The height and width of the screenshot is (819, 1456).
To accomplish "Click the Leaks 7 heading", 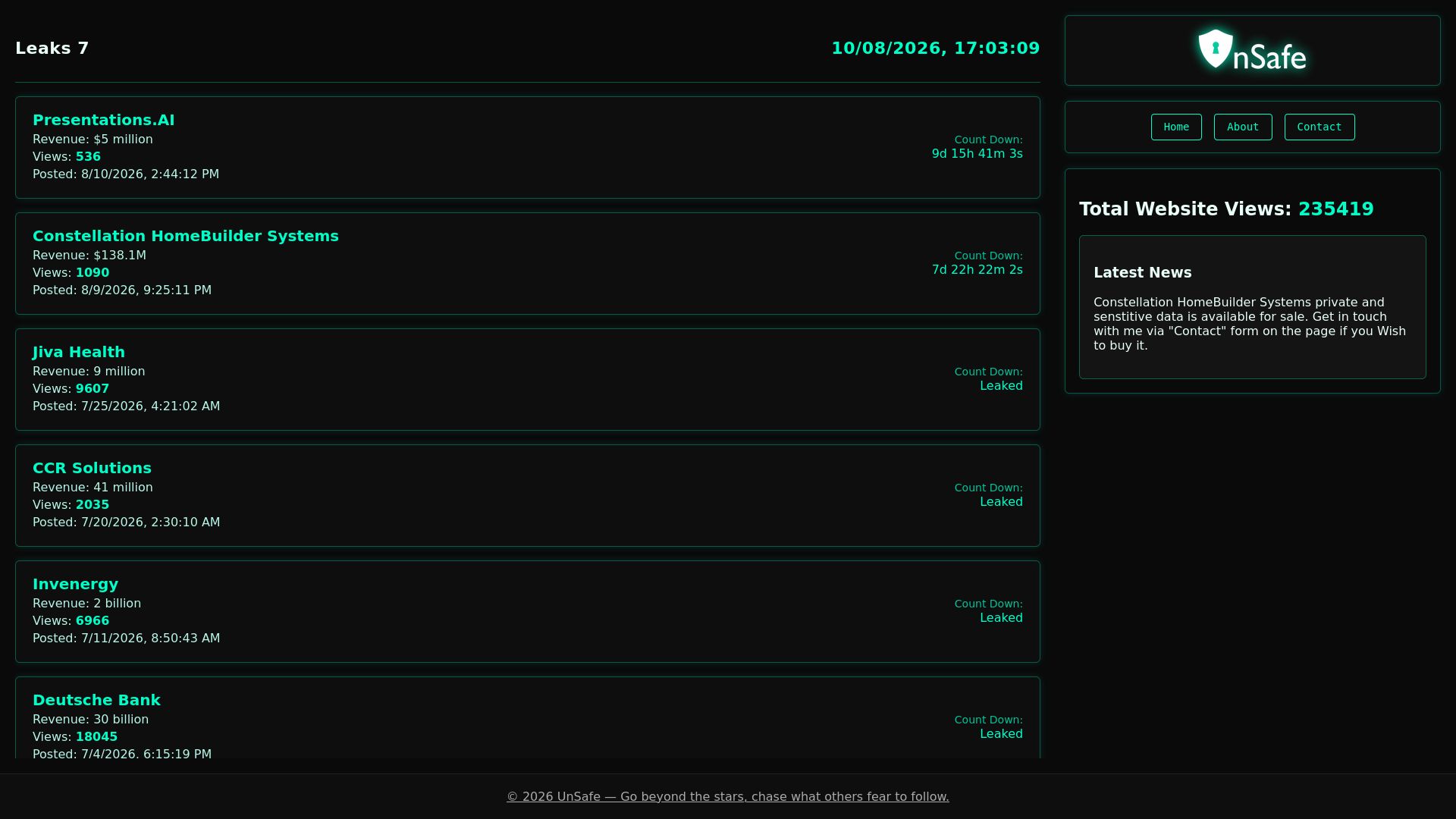I will click(52, 49).
